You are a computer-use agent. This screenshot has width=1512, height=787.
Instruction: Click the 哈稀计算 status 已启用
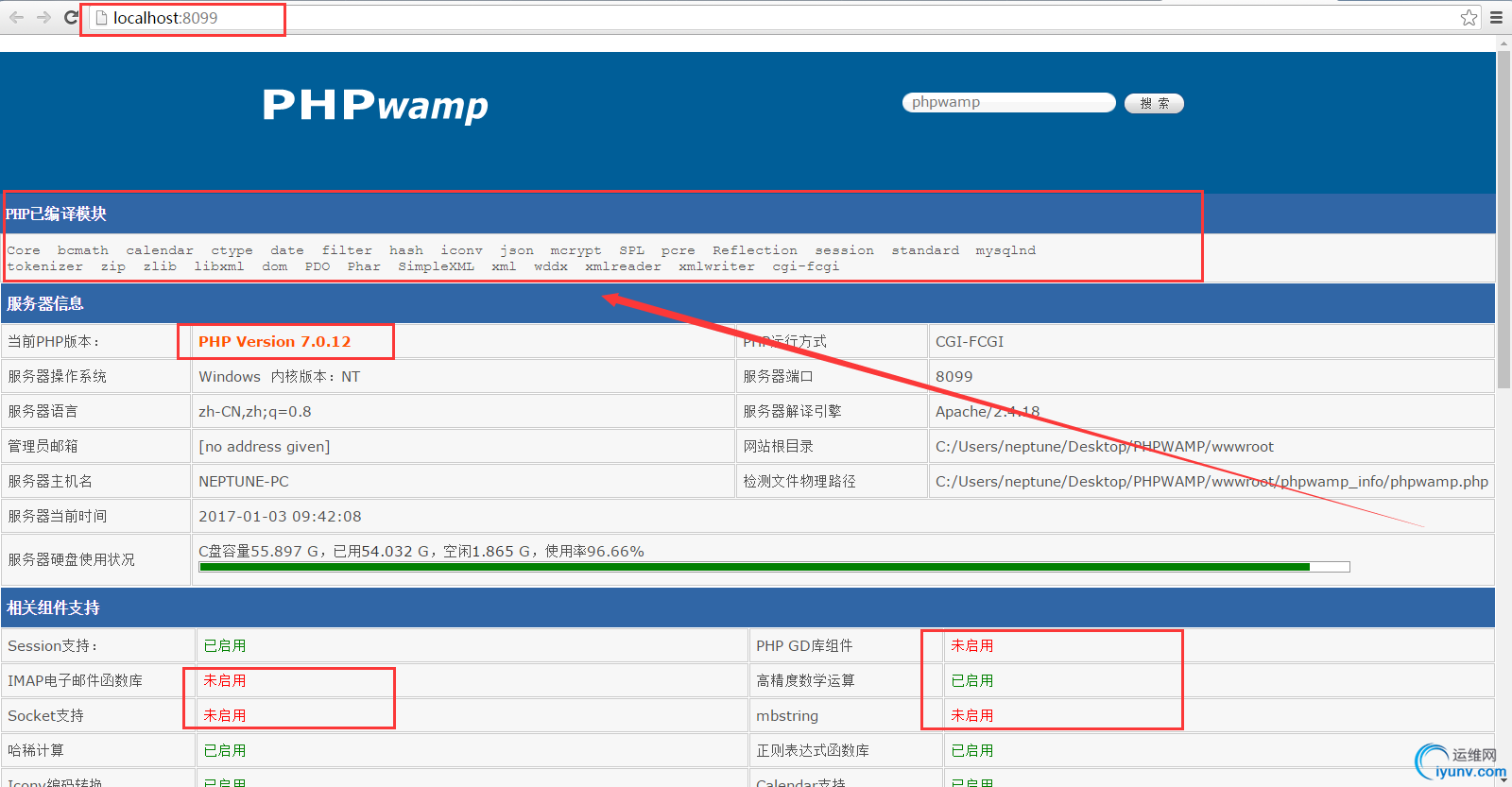[225, 750]
